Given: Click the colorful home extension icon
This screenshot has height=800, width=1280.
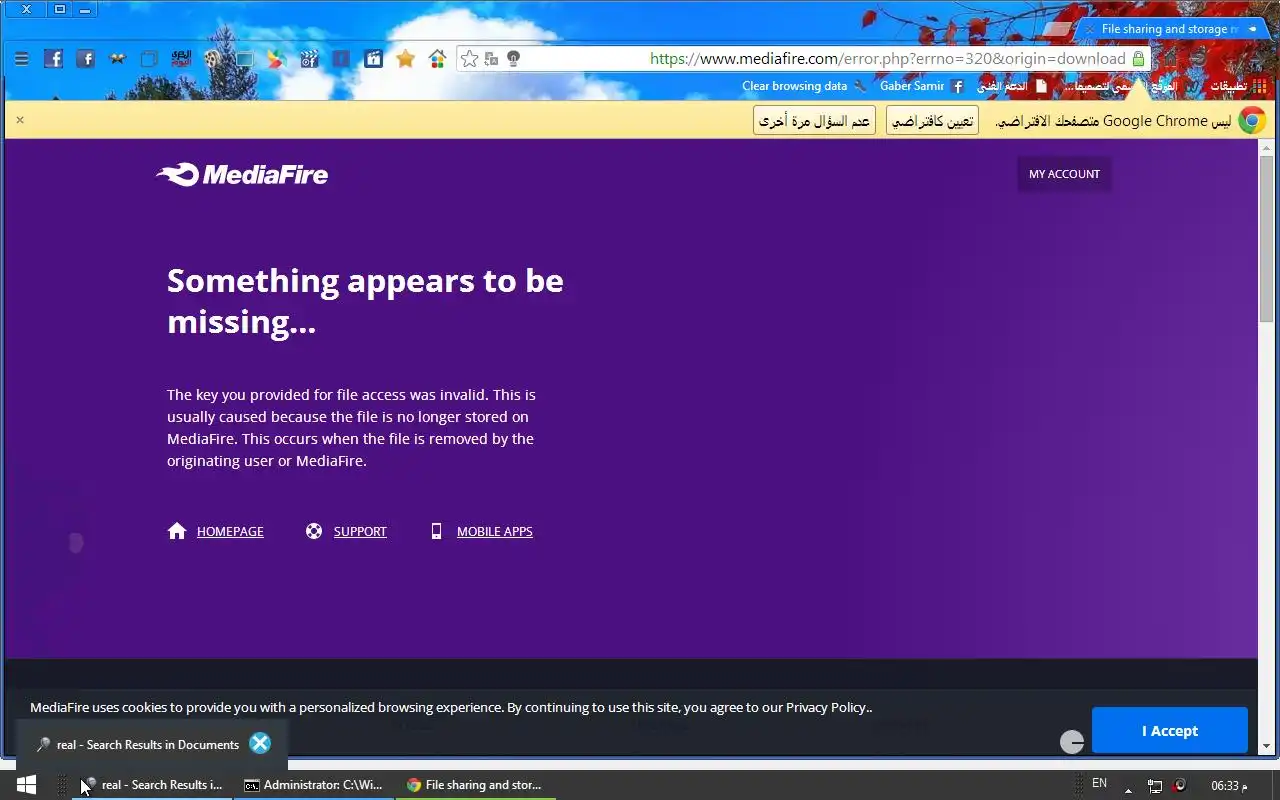Looking at the screenshot, I should point(437,59).
